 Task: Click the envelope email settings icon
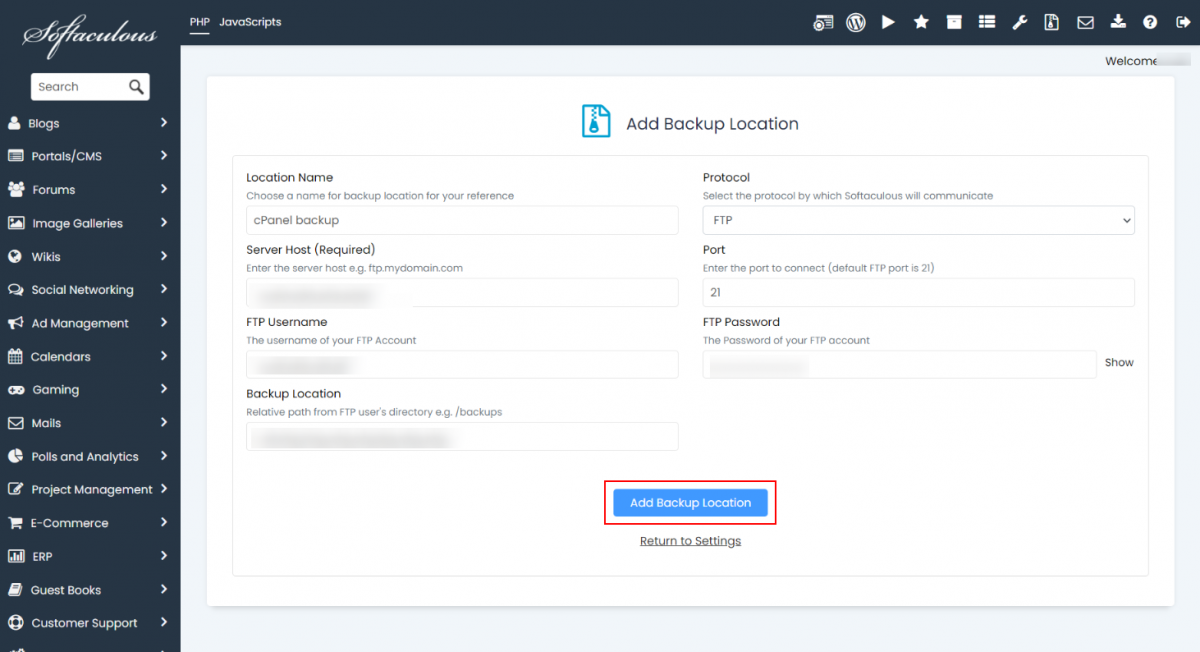click(1085, 22)
